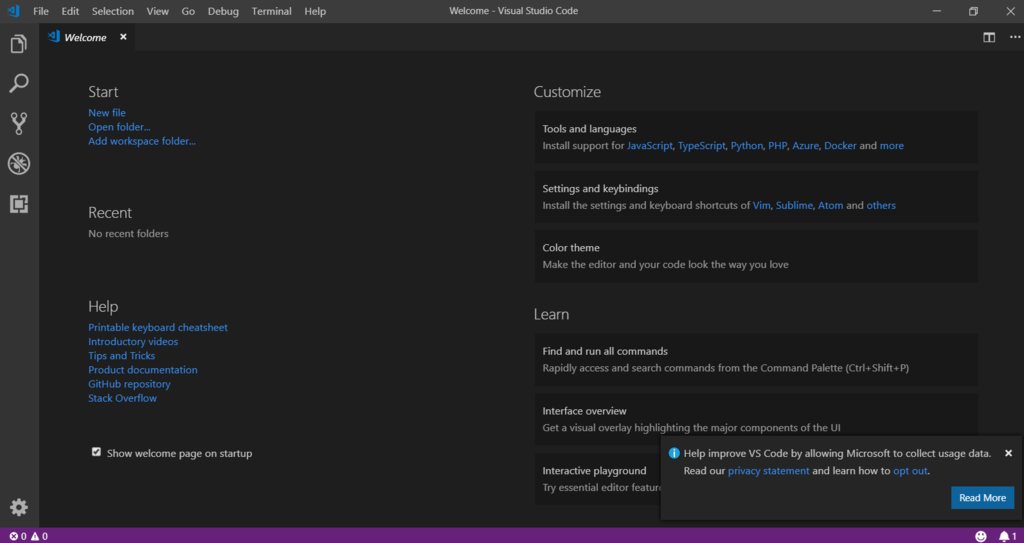1024x543 pixels.
Task: Open the File menu
Action: pyautogui.click(x=40, y=11)
